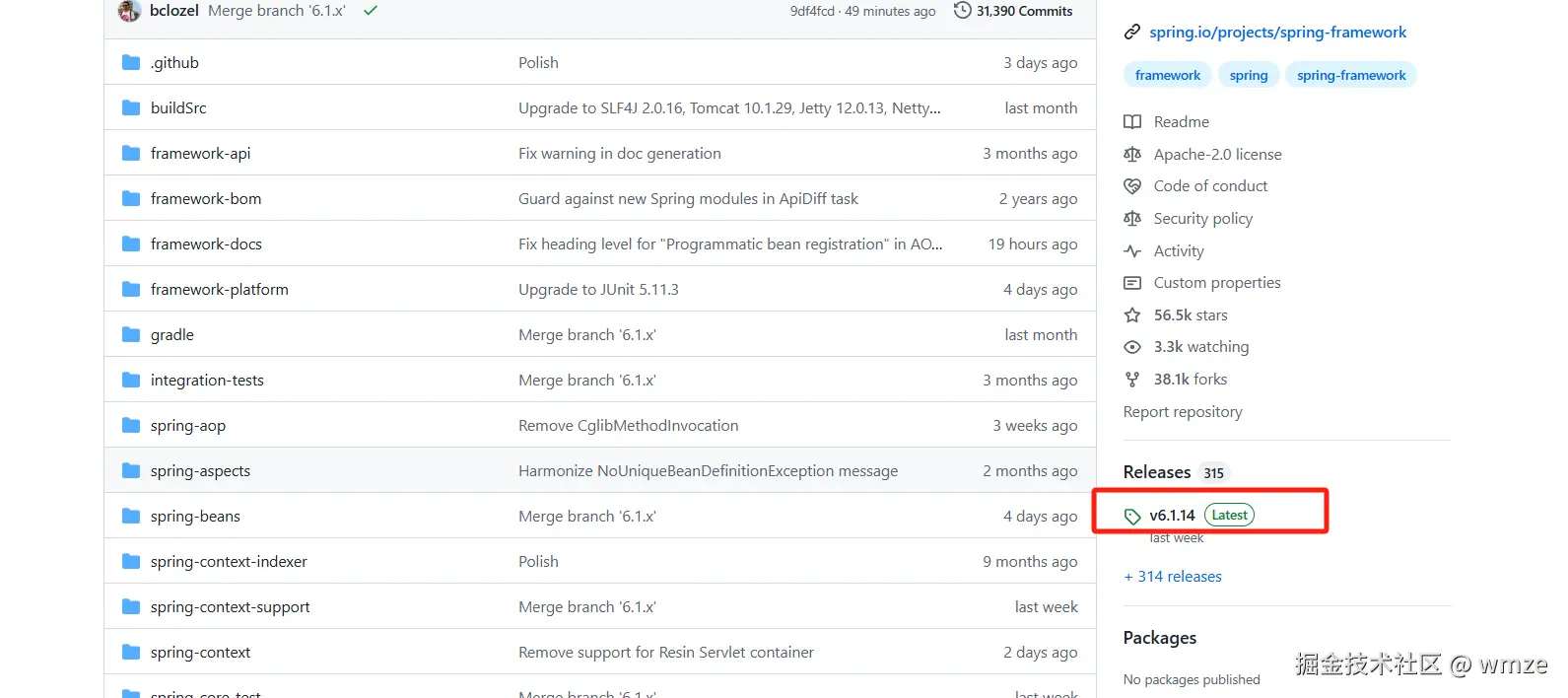Viewport: 1568px width, 698px height.
Task: Open the buildSrc directory name
Action: point(178,107)
